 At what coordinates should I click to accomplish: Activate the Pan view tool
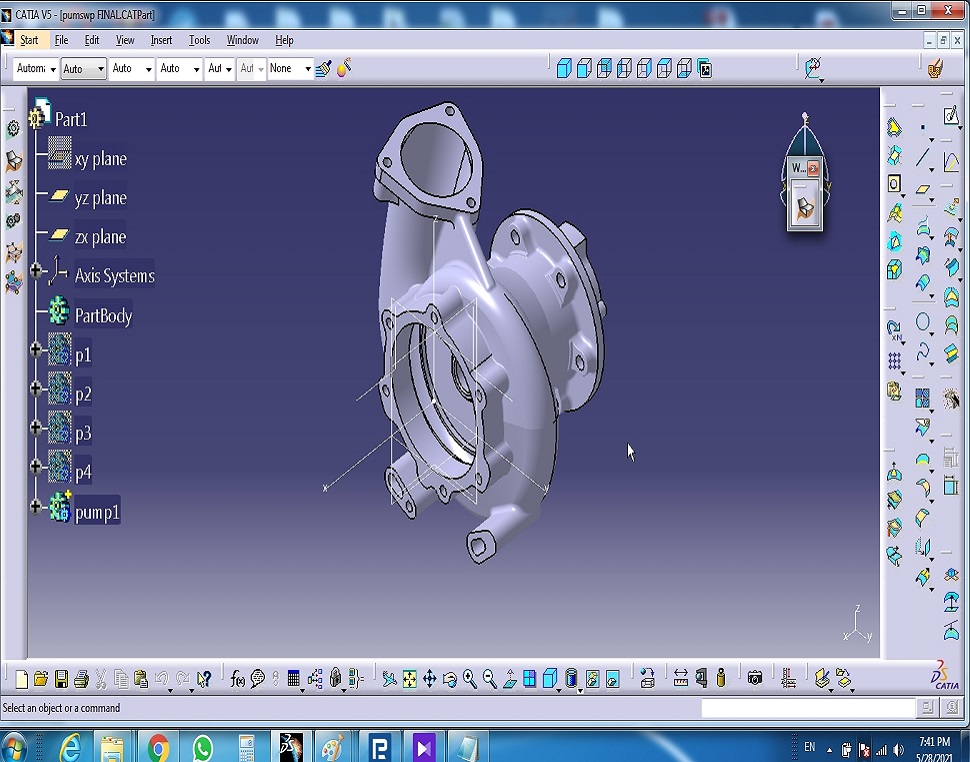coord(430,679)
